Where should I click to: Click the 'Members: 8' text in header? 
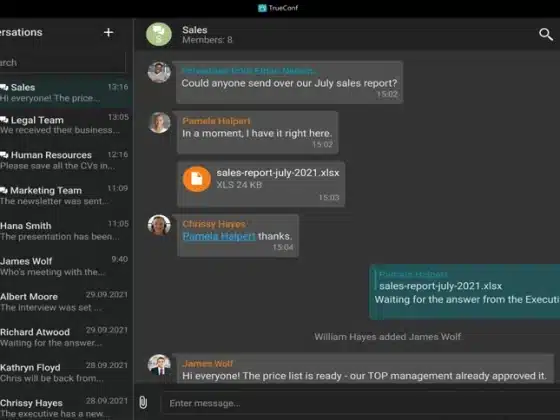[x=207, y=40]
